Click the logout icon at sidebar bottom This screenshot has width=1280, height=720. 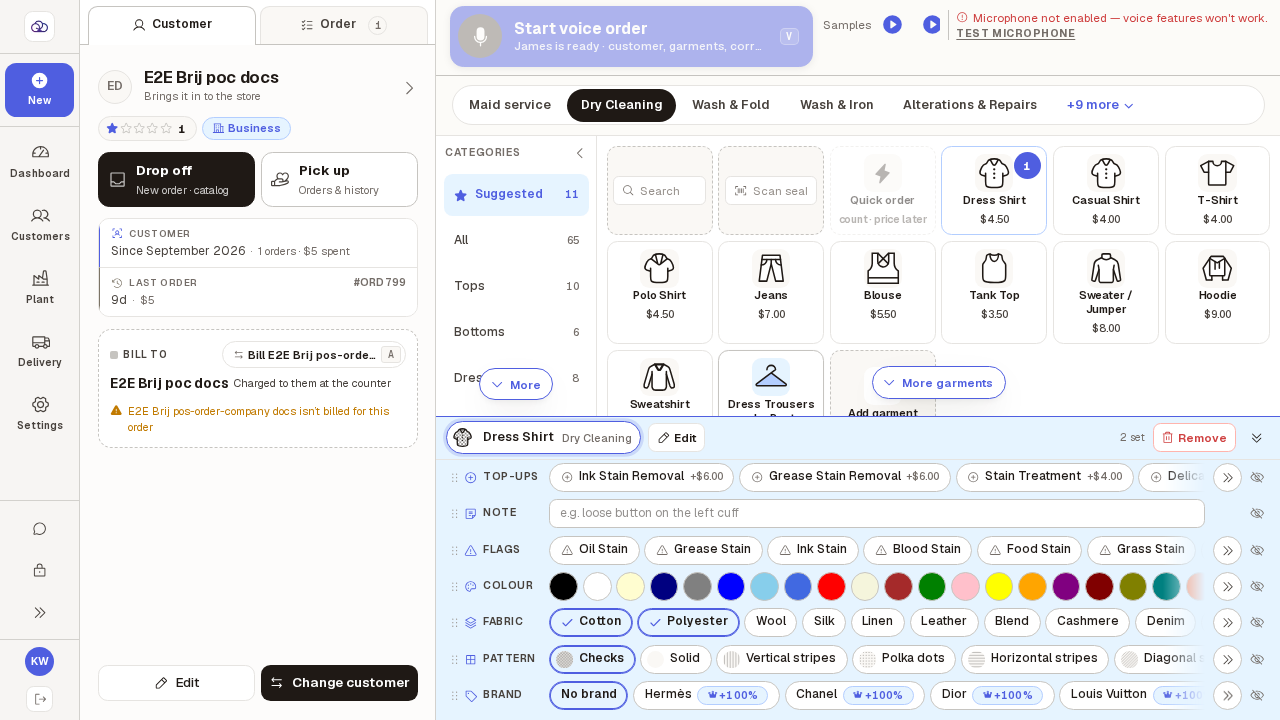click(x=40, y=699)
